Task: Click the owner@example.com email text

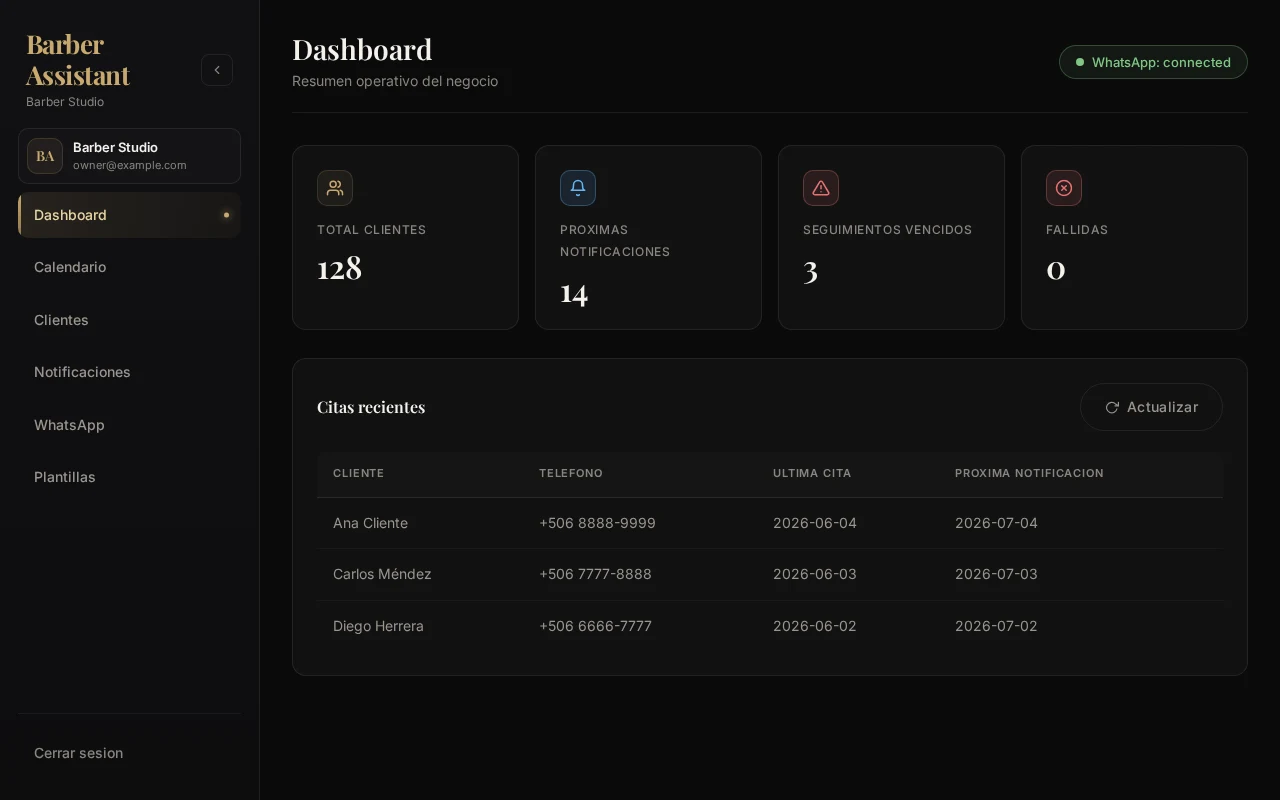Action: tap(130, 165)
